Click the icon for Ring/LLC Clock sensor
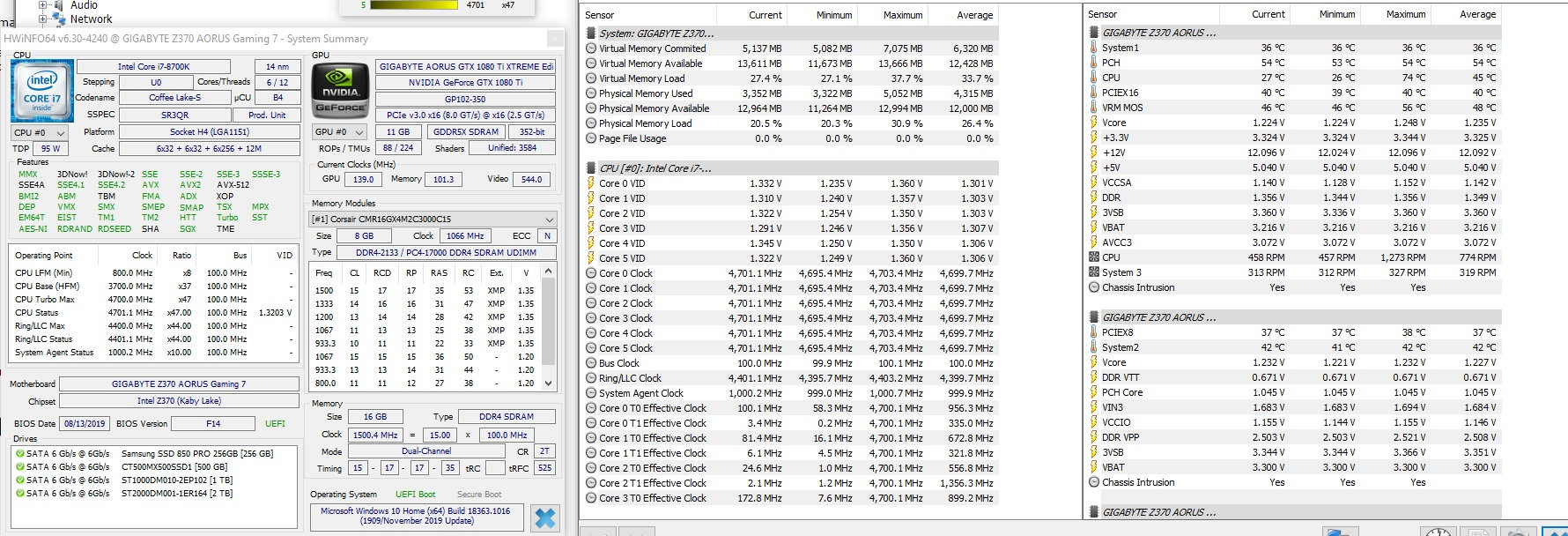Screen dimensions: 1568x536 click(591, 378)
